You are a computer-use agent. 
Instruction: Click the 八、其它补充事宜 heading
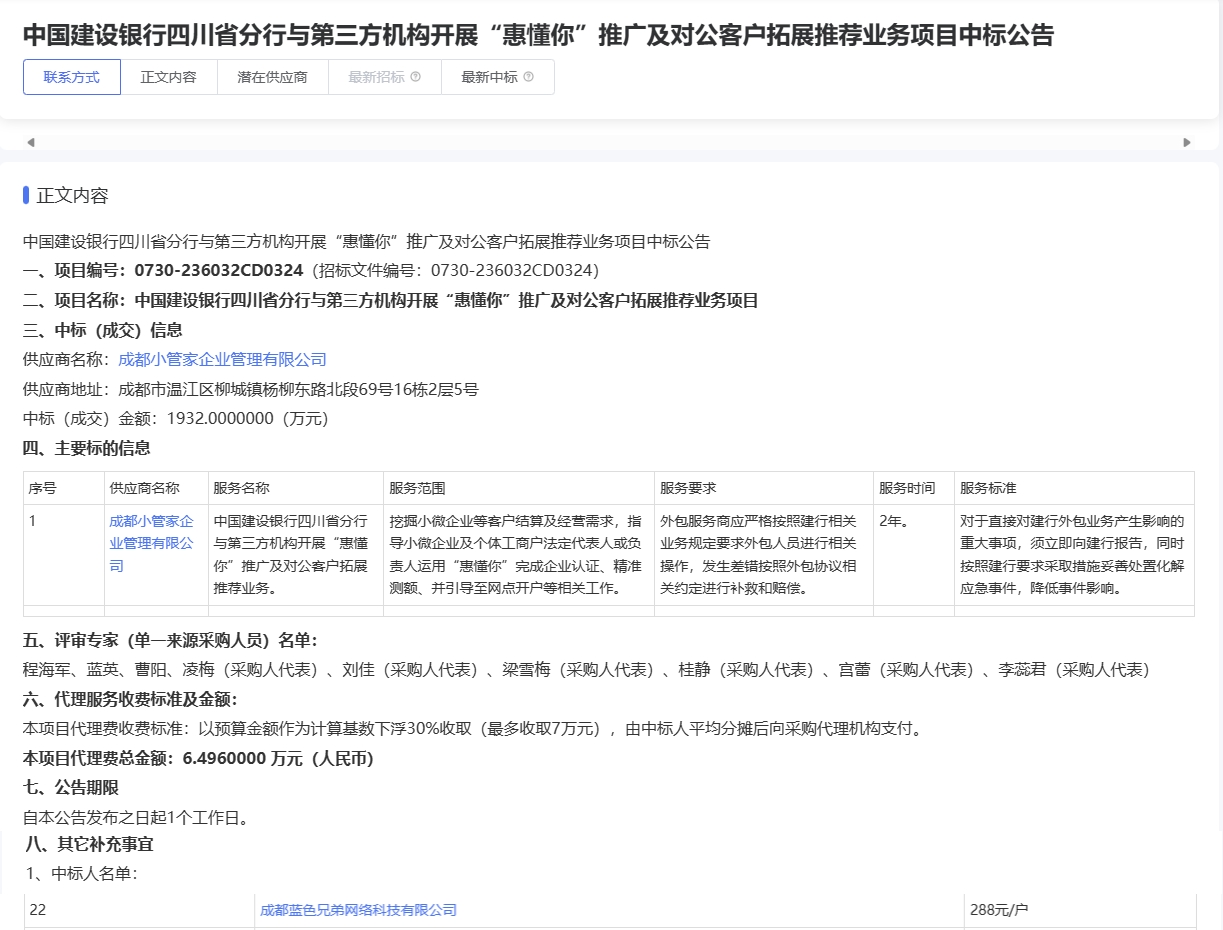[x=89, y=845]
